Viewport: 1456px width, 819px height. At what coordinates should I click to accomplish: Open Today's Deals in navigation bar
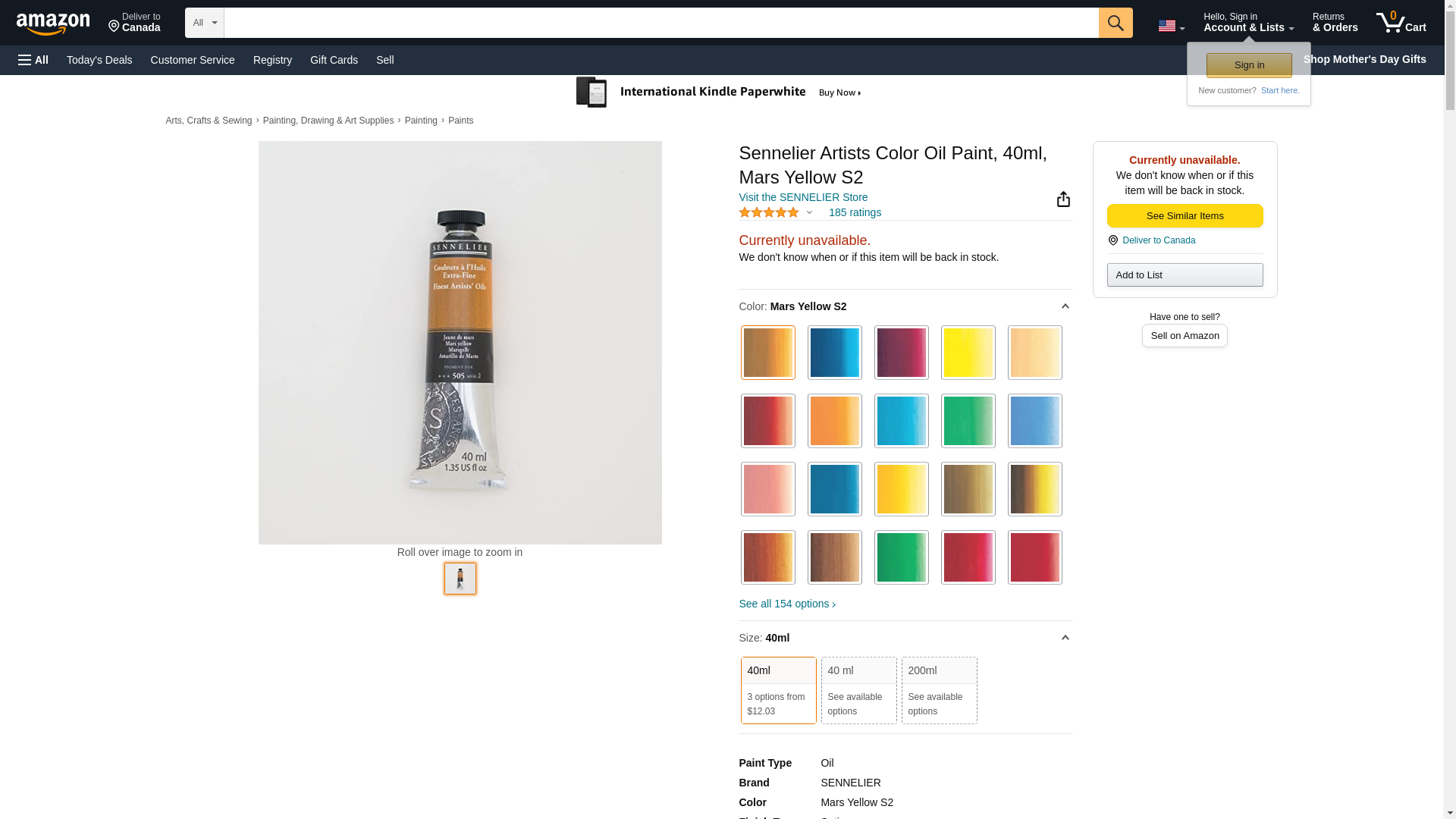(x=99, y=60)
